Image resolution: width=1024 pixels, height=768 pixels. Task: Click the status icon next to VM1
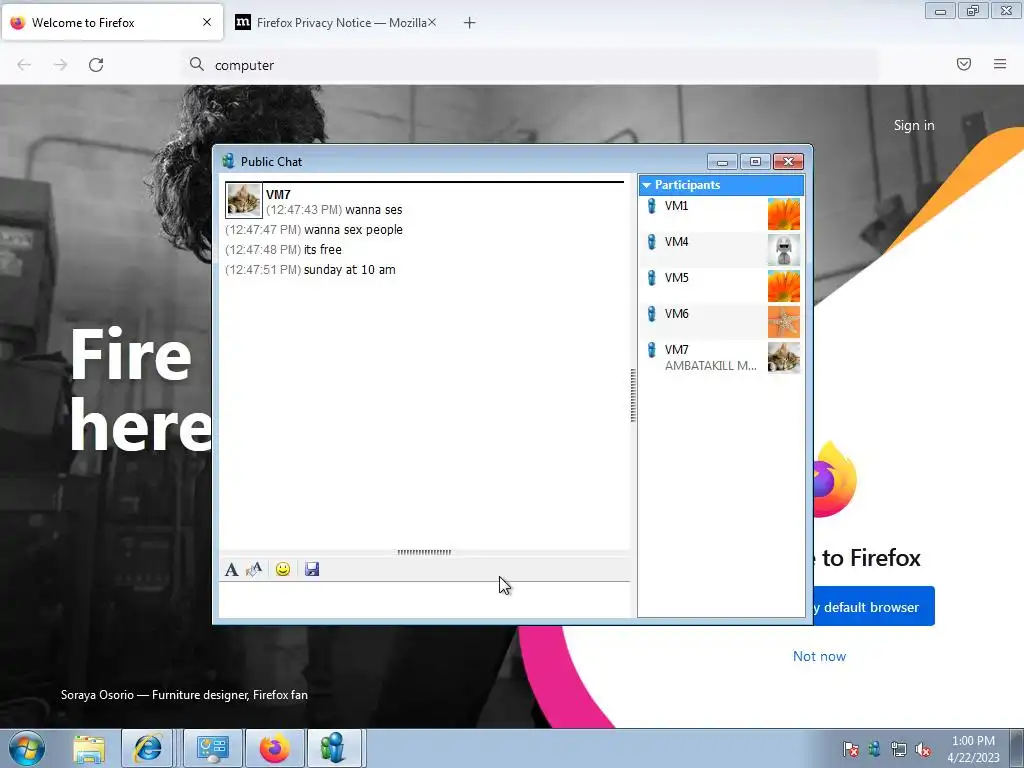point(651,206)
